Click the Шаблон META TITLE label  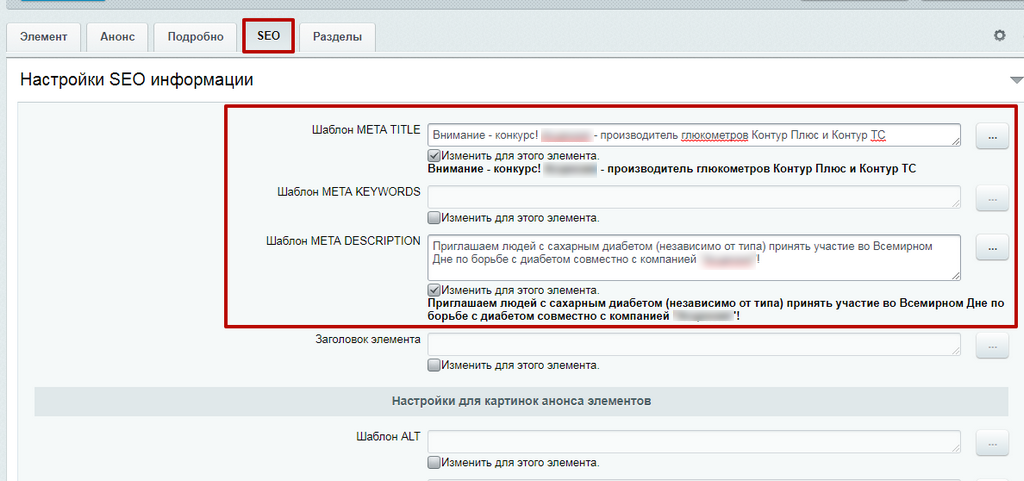tap(366, 130)
